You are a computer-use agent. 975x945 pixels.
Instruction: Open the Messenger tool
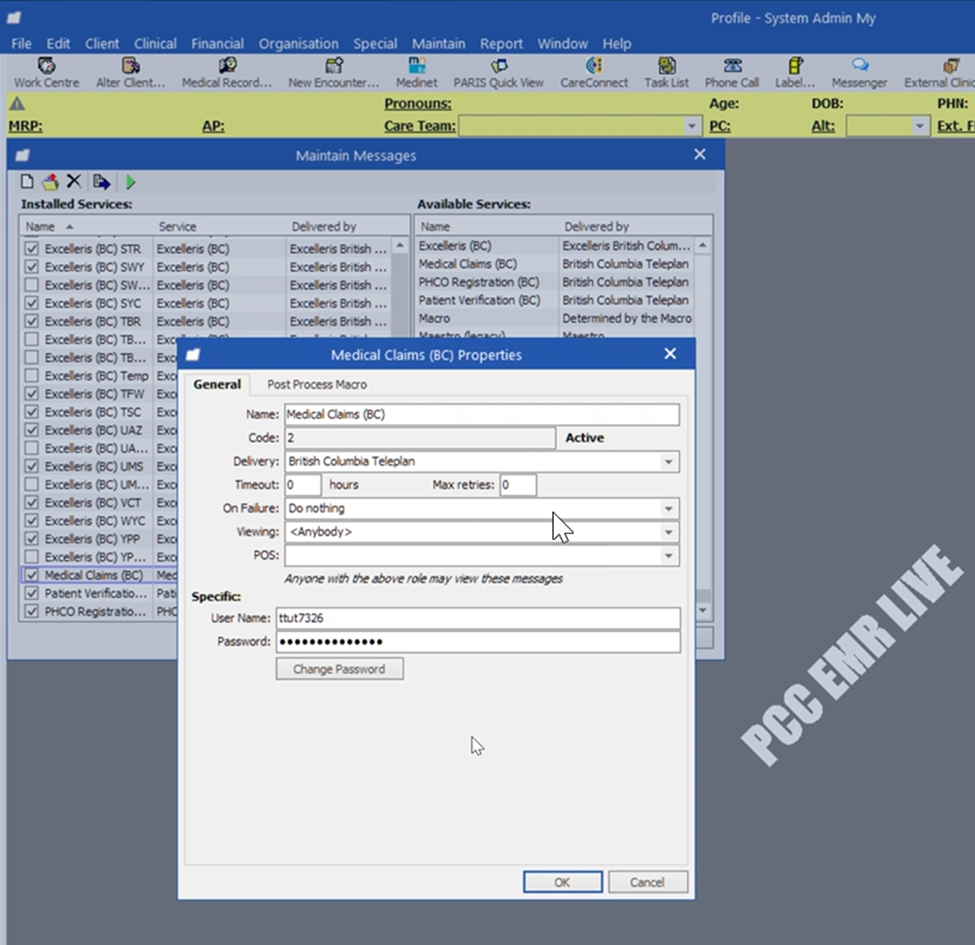[x=858, y=68]
